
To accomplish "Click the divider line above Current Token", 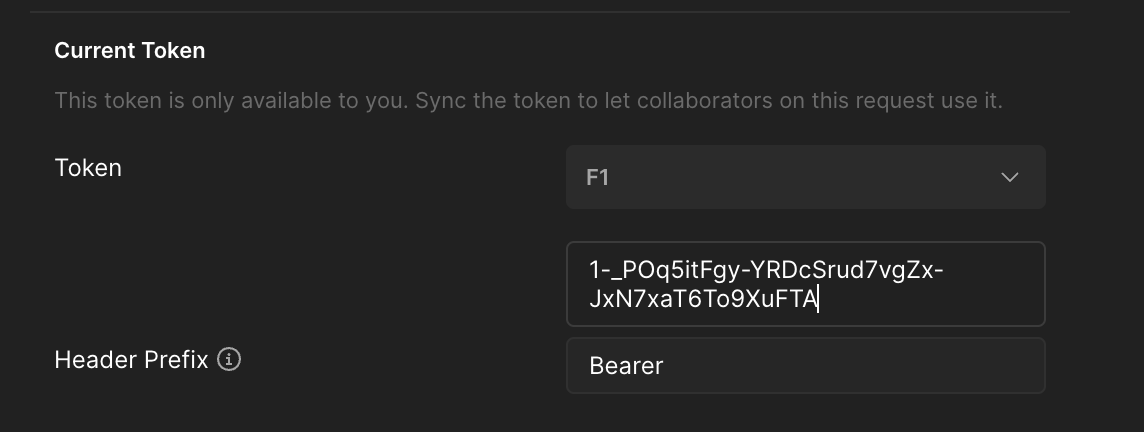I will [x=550, y=12].
